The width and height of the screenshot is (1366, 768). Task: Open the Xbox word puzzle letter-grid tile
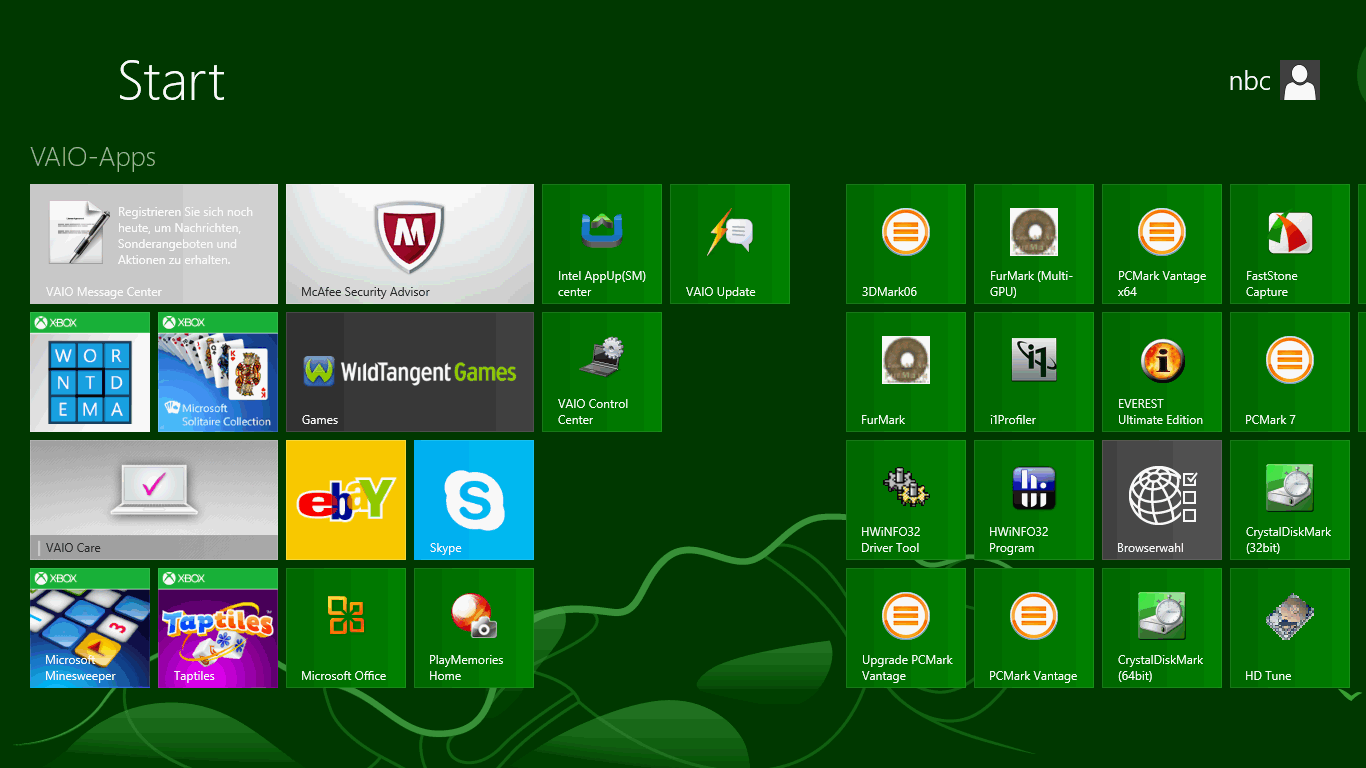pyautogui.click(x=90, y=372)
